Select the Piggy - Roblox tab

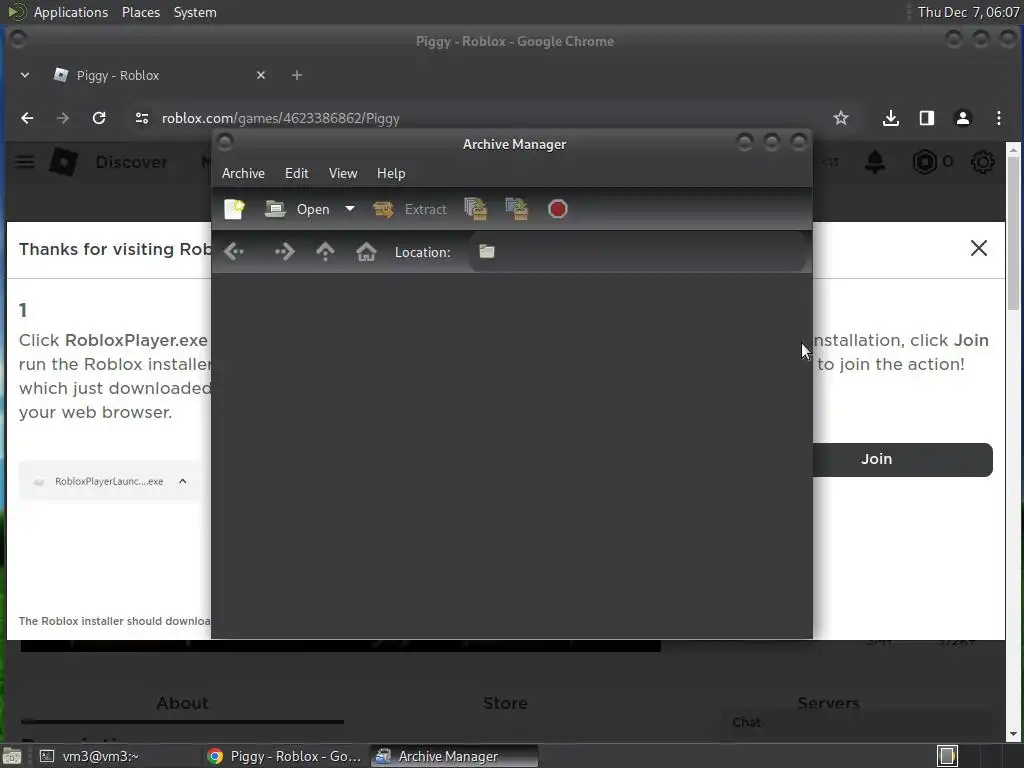point(160,75)
